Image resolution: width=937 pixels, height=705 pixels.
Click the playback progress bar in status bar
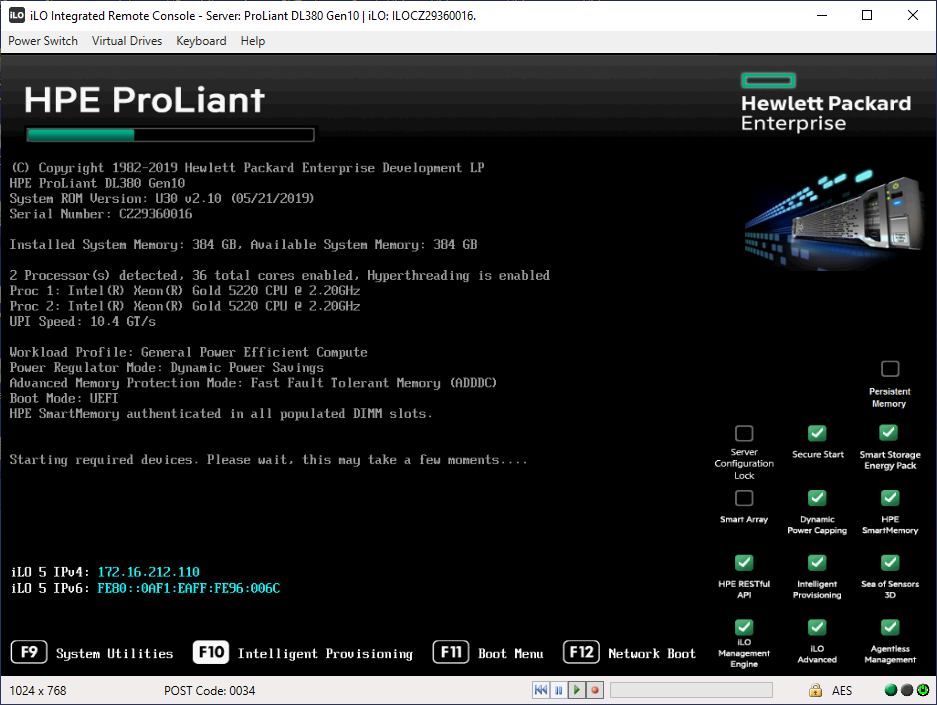[x=691, y=690]
